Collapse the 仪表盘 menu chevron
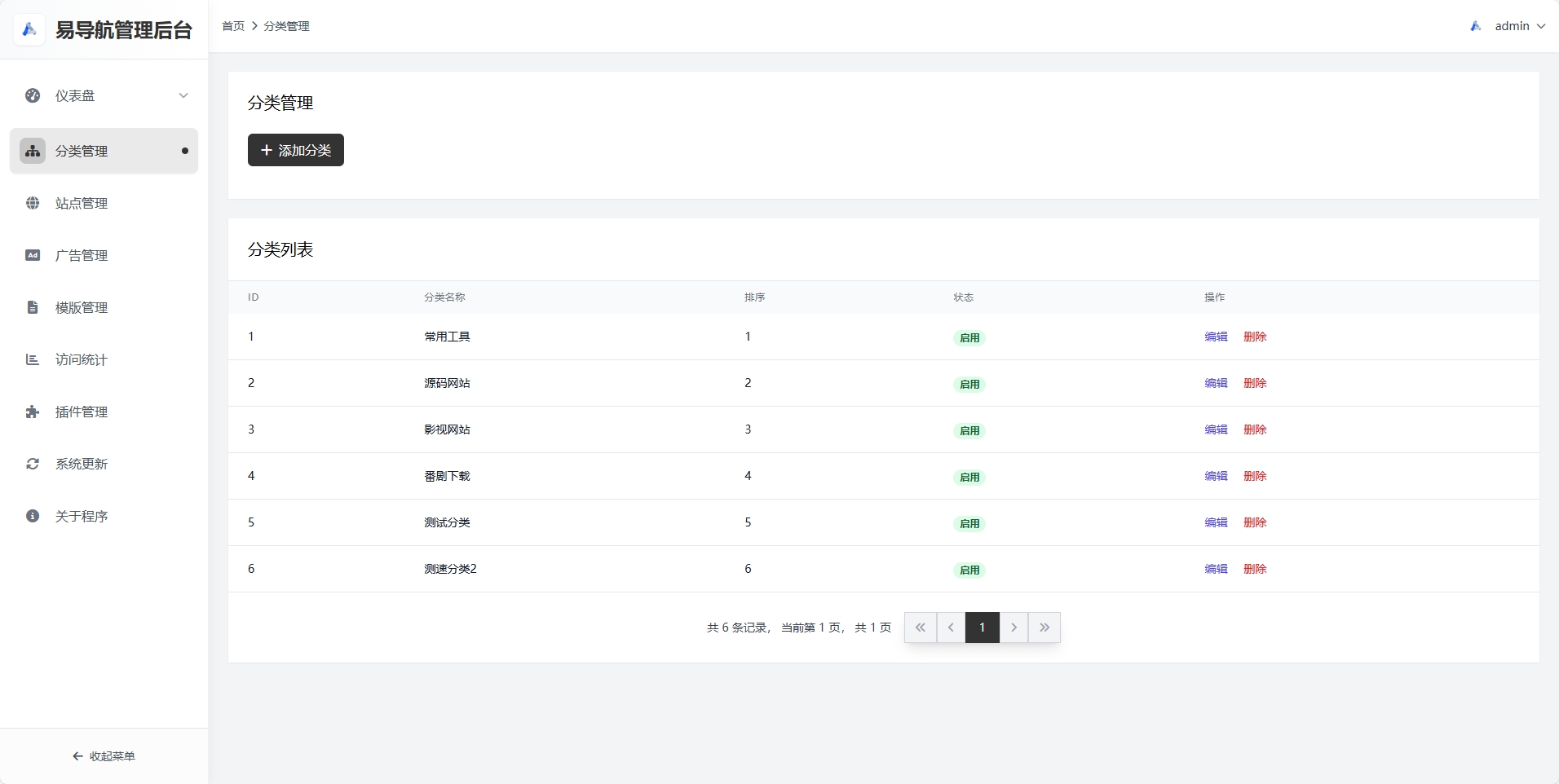This screenshot has height=784, width=1559. (x=184, y=95)
